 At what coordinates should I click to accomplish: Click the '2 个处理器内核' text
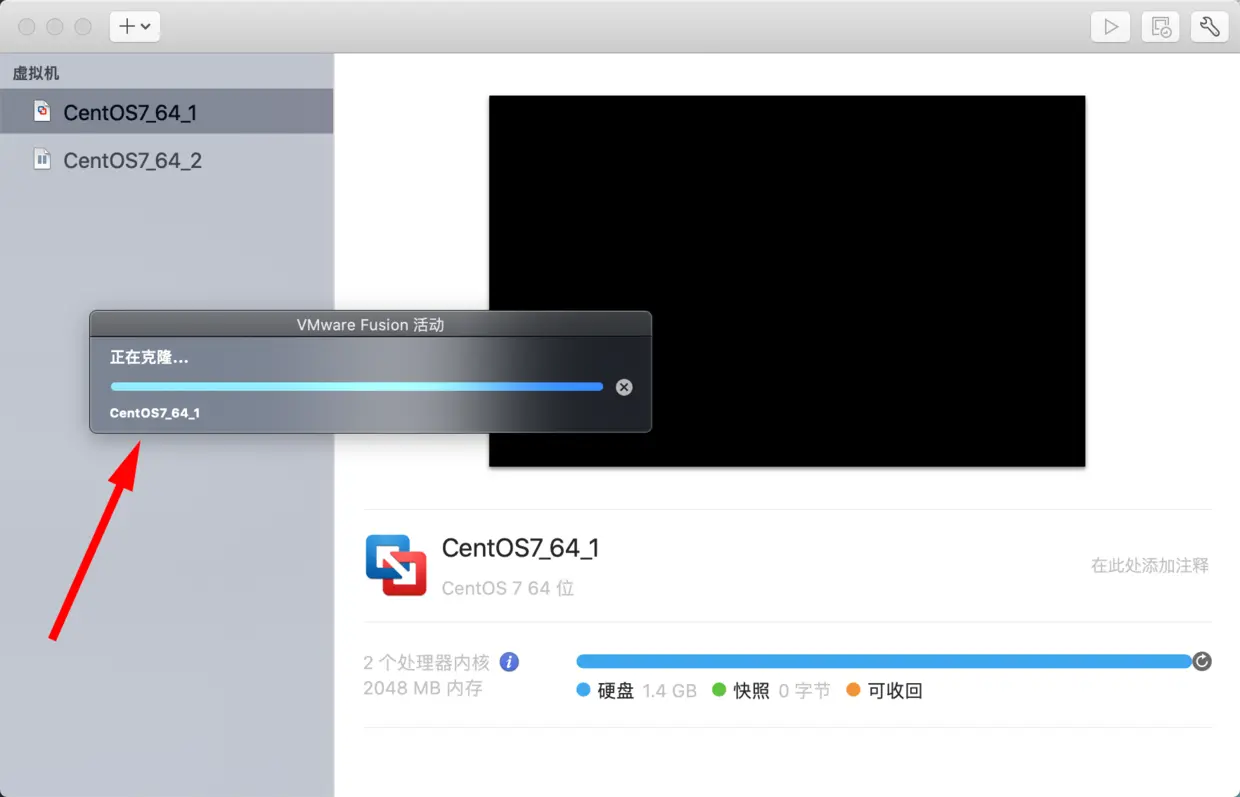[427, 662]
